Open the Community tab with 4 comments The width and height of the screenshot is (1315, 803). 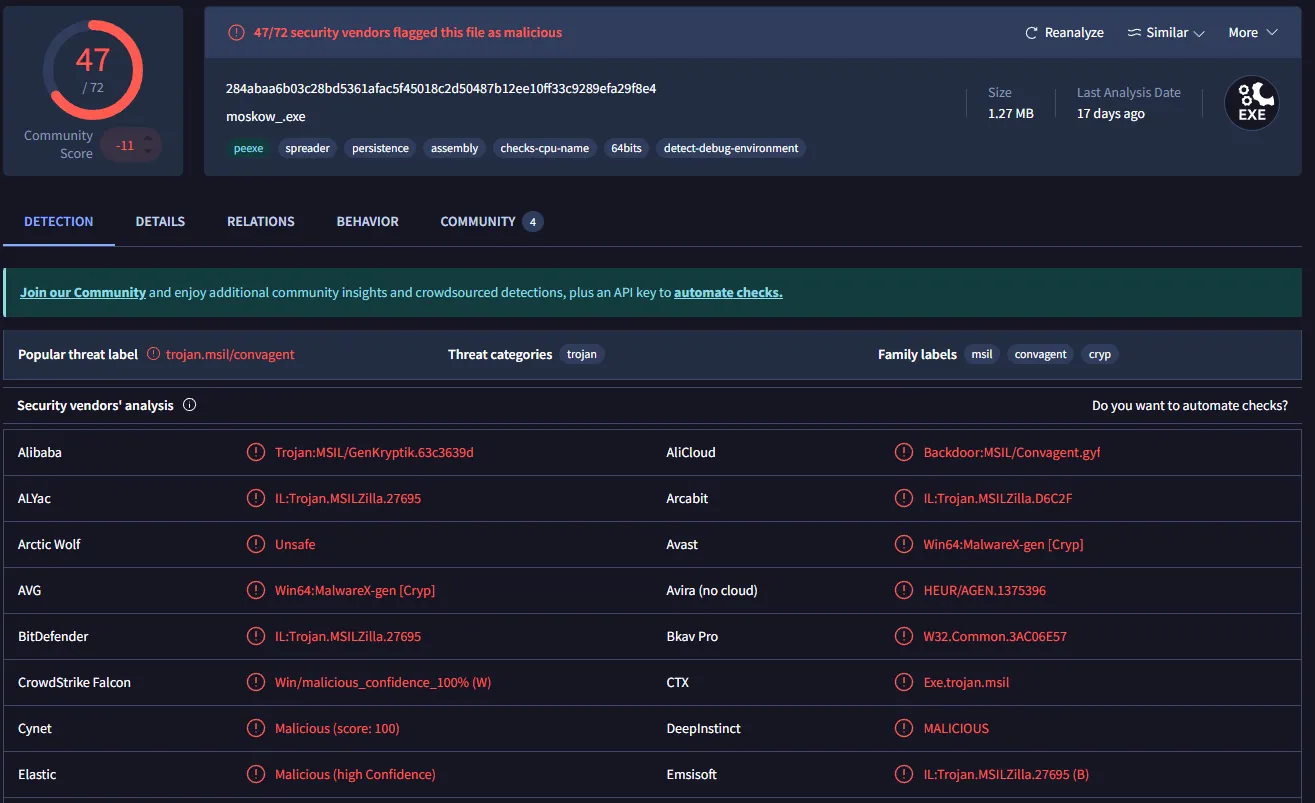pos(491,221)
